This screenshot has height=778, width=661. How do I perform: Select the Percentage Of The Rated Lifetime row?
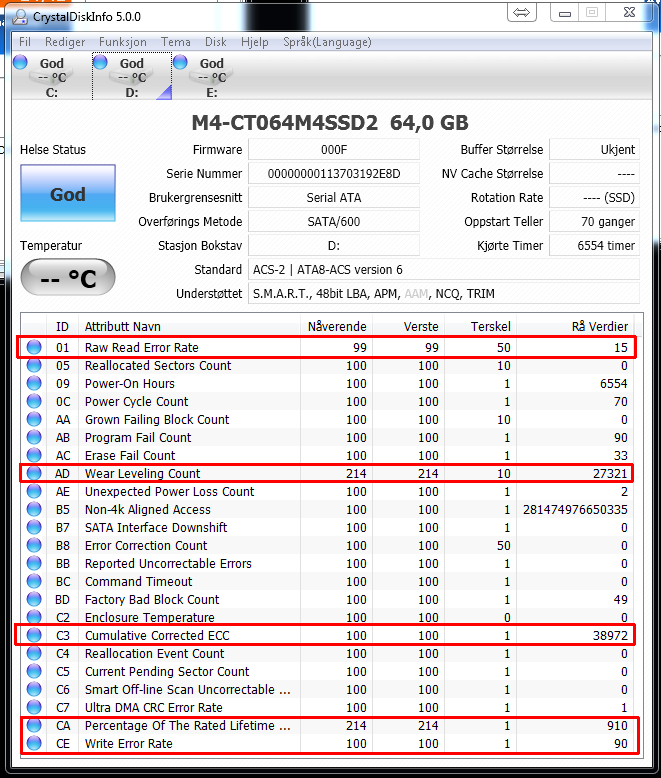(328, 725)
